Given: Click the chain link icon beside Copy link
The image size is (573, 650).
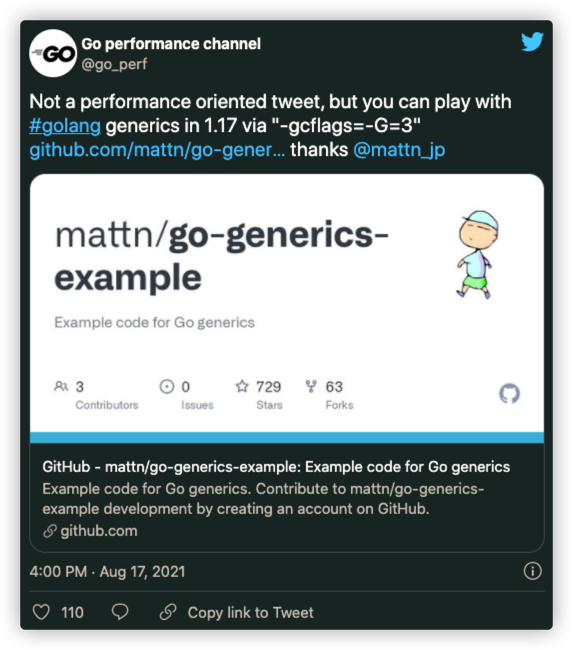Looking at the screenshot, I should tap(168, 612).
